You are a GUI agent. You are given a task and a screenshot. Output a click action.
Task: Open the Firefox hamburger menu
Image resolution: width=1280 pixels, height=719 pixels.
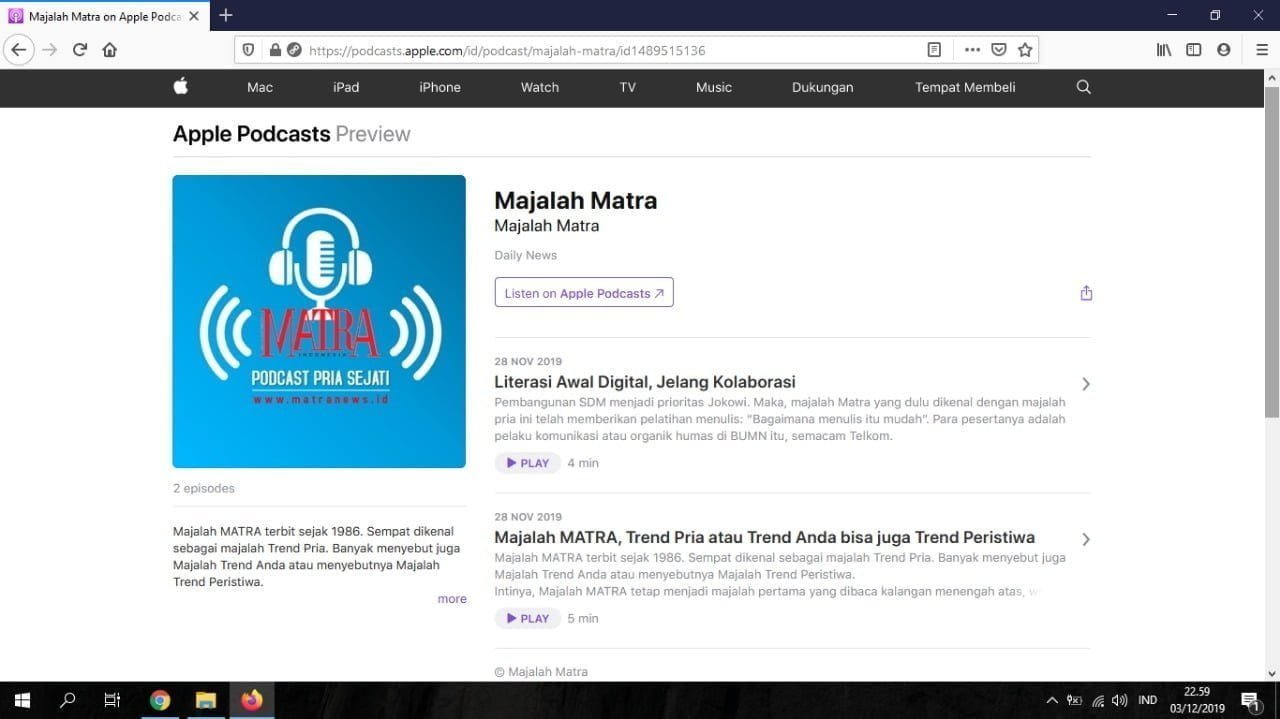click(1261, 50)
